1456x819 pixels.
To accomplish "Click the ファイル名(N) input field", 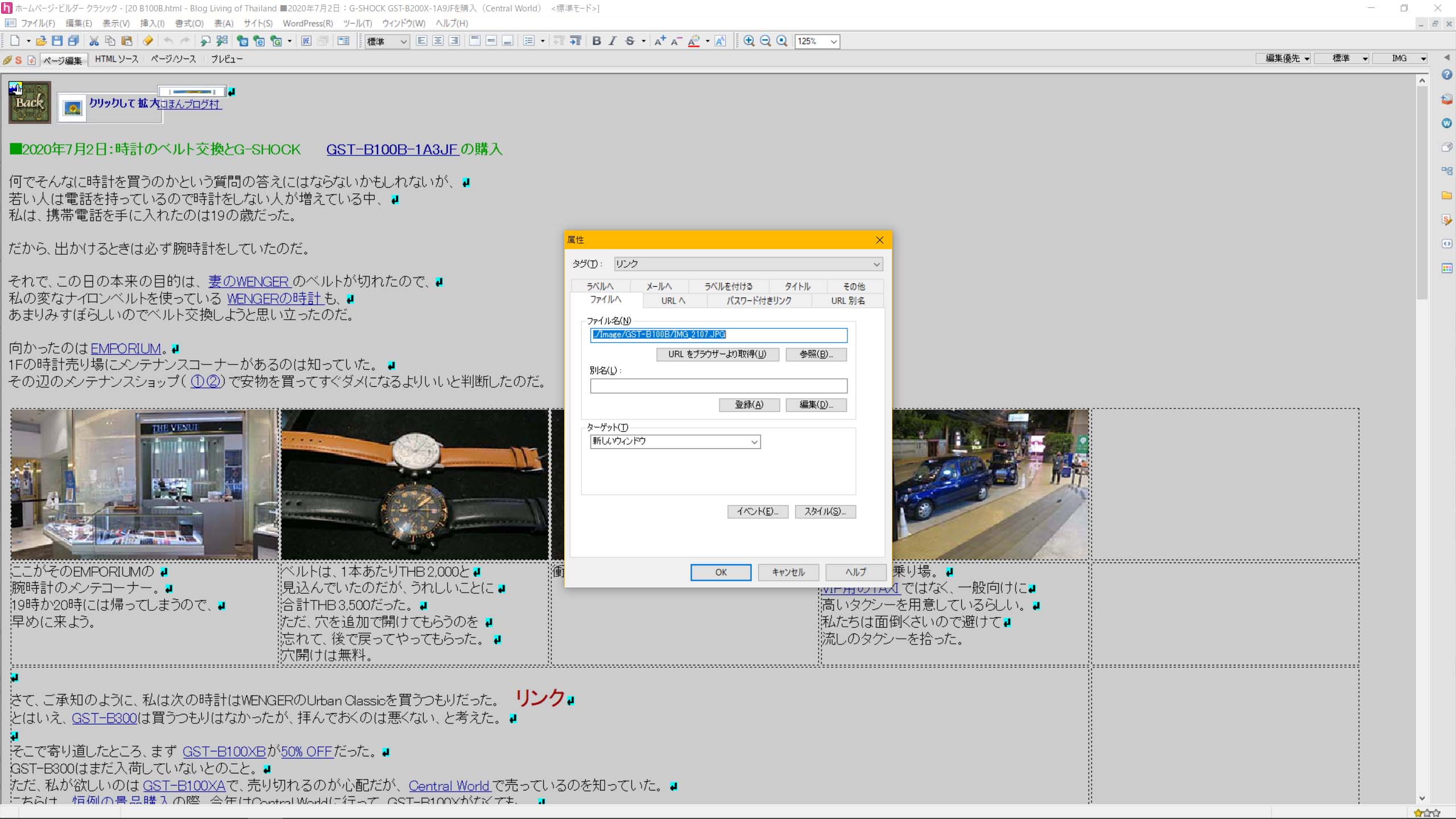I will [x=719, y=335].
